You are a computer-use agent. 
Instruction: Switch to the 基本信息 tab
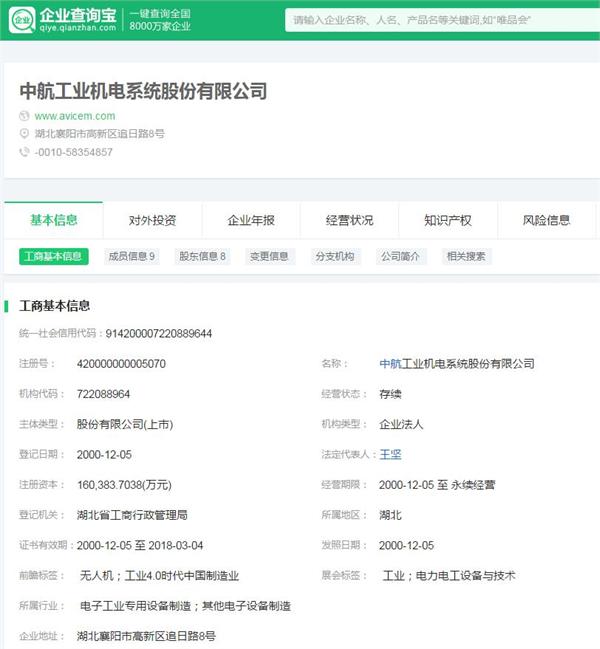[54, 220]
